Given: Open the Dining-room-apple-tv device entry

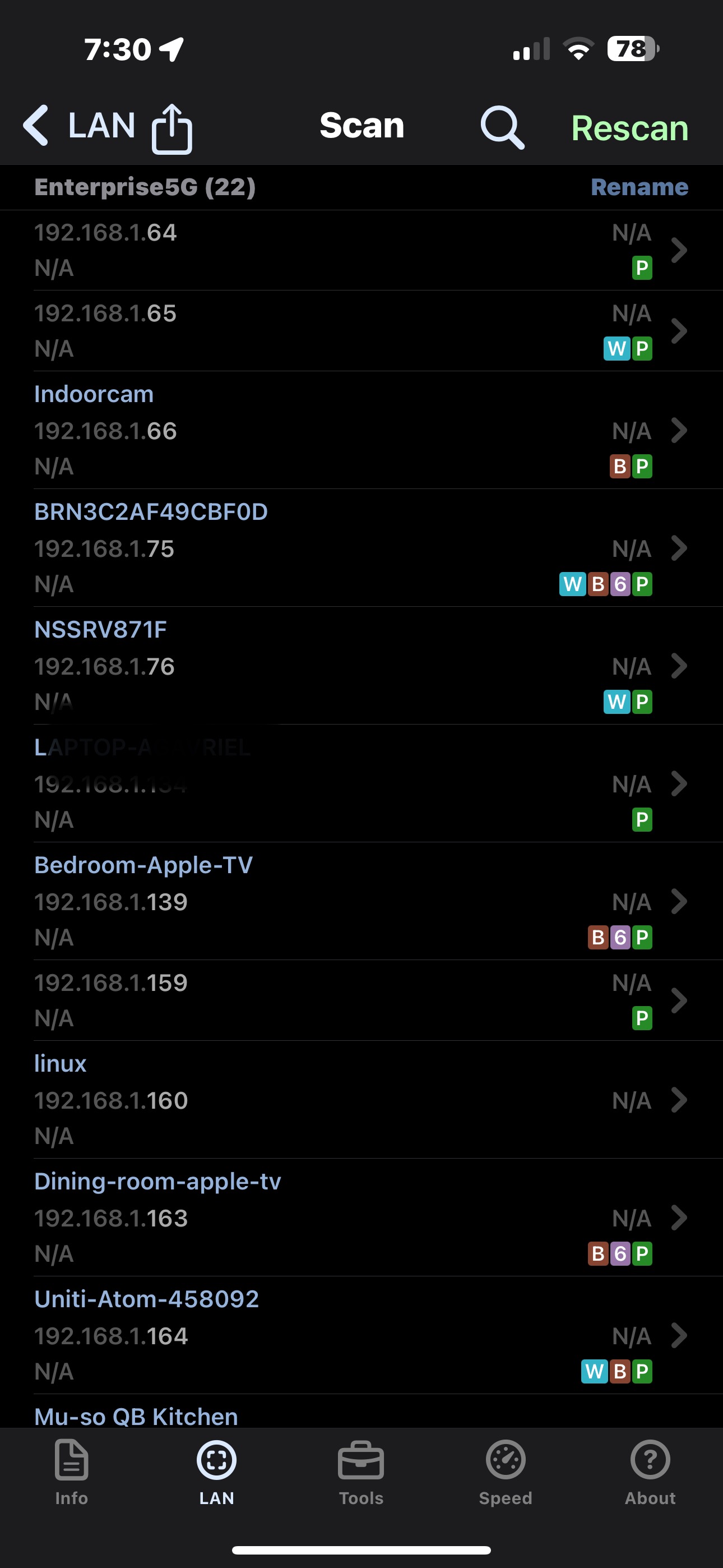Looking at the screenshot, I should coord(304,1217).
